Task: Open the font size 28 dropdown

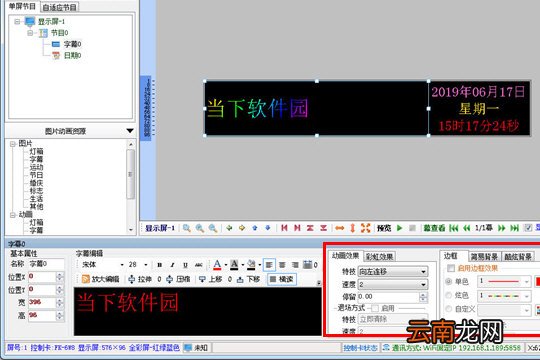Action: click(146, 265)
